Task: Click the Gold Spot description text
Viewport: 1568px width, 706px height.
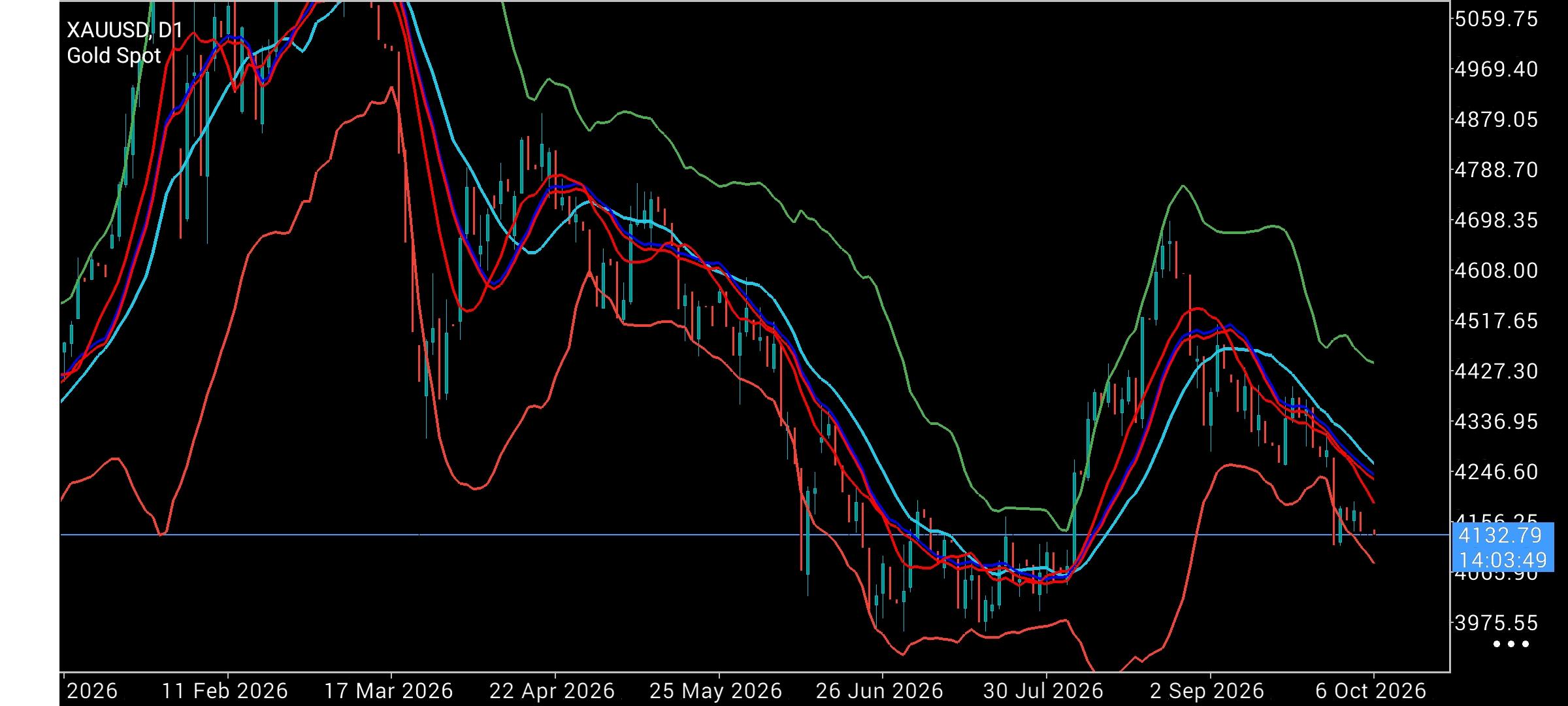Action: point(114,56)
